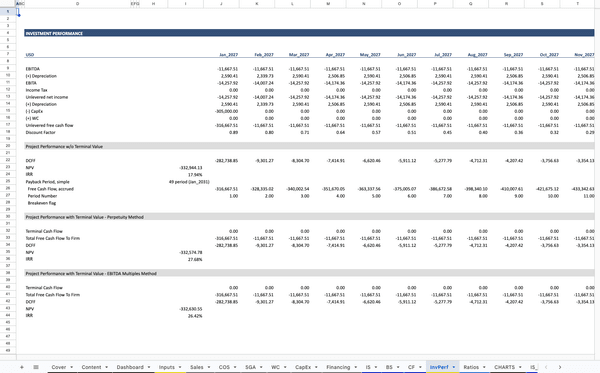The width and height of the screenshot is (600, 373).
Task: Select the Breakeven flag row label
Action: click(x=42, y=203)
